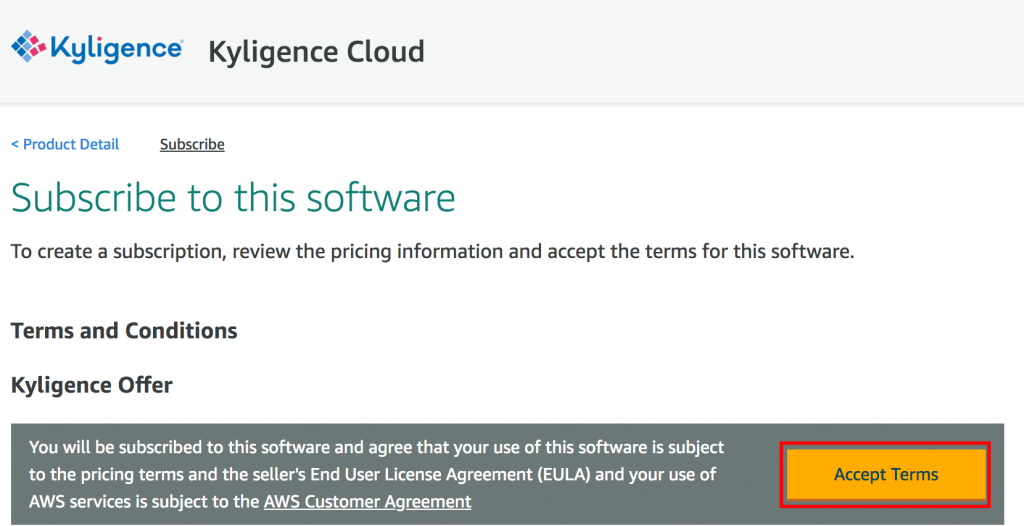Open the AWS Customer Agreement link
Image resolution: width=1024 pixels, height=526 pixels.
(x=367, y=502)
